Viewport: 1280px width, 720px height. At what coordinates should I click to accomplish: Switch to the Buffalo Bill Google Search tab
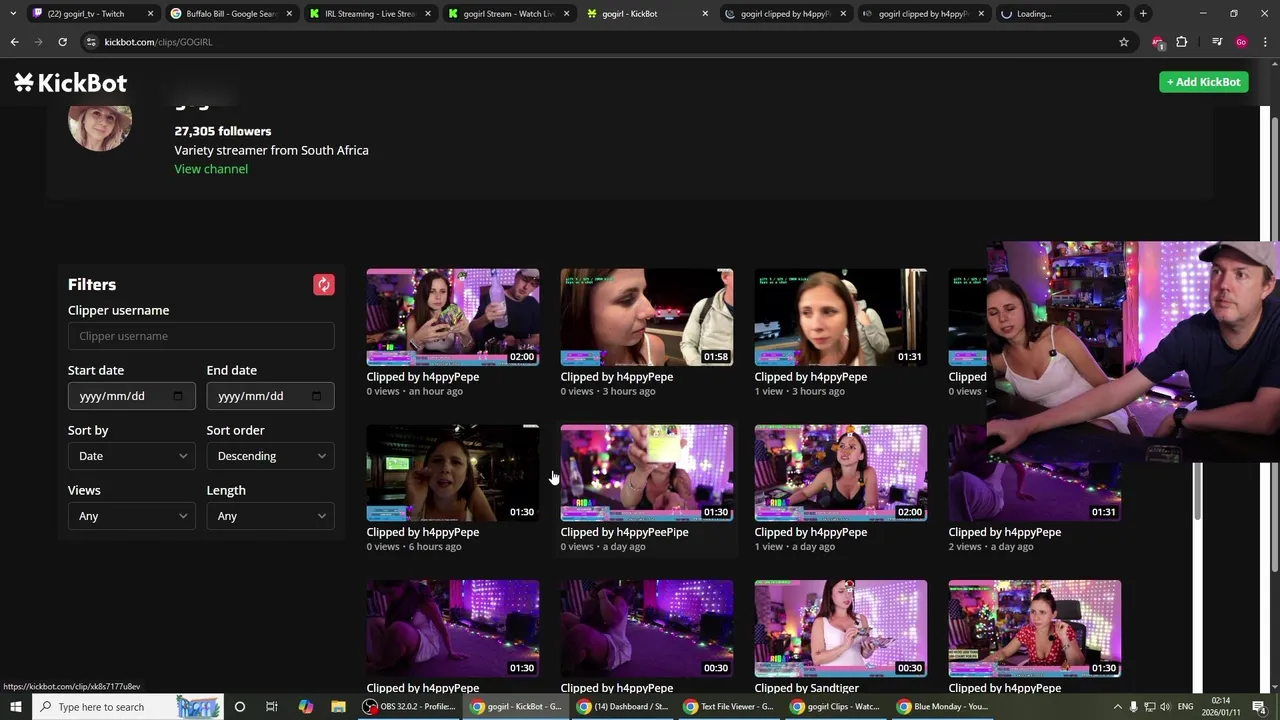(230, 14)
